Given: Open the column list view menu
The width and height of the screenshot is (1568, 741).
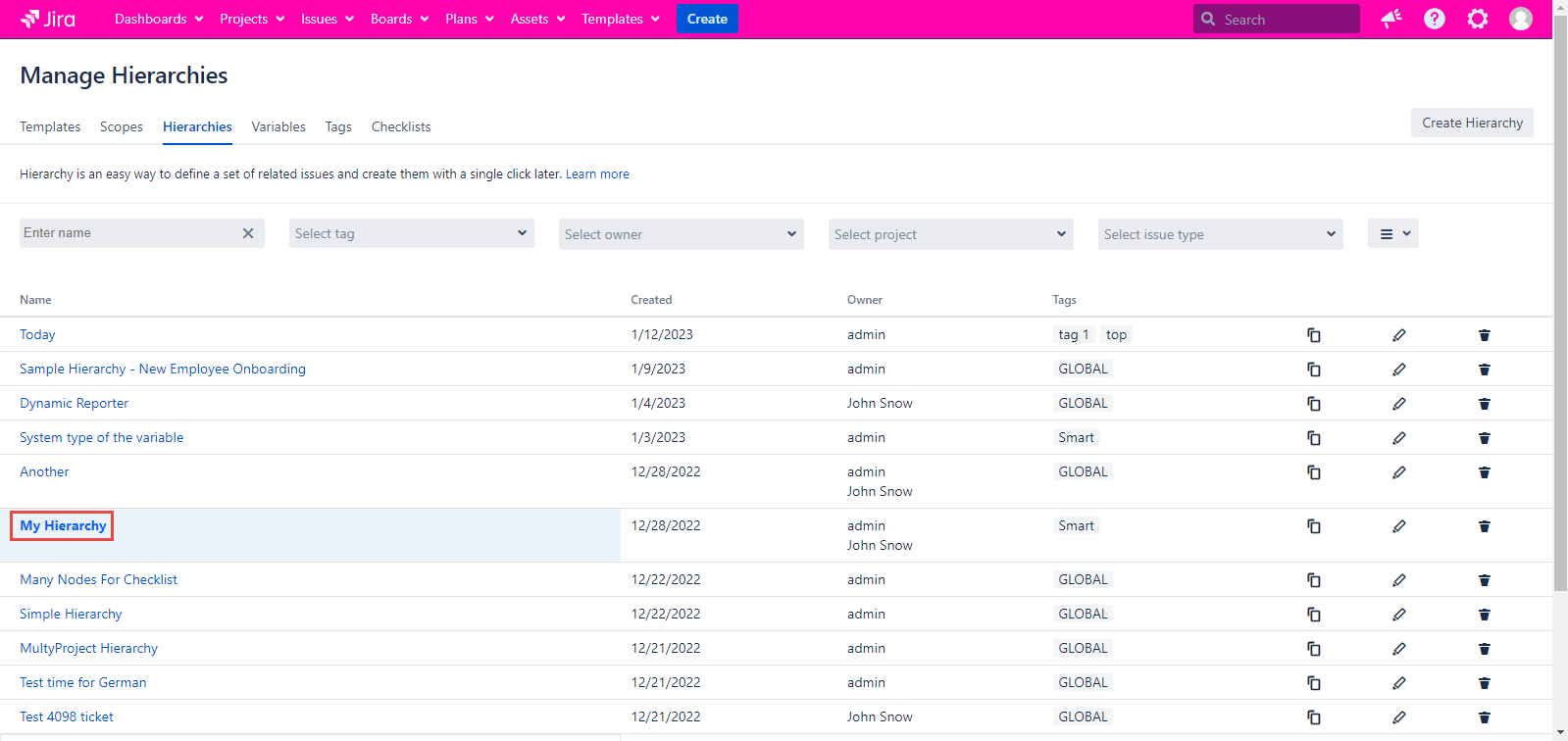Looking at the screenshot, I should 1392,234.
